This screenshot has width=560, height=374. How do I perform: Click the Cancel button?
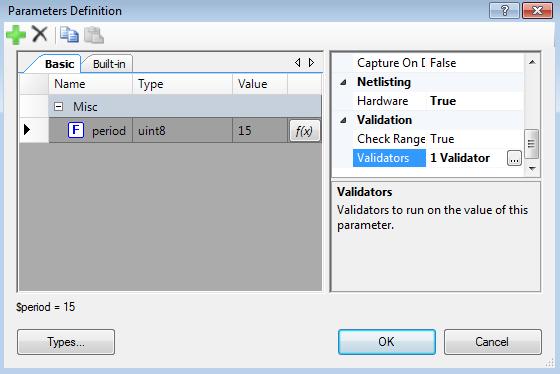click(492, 342)
